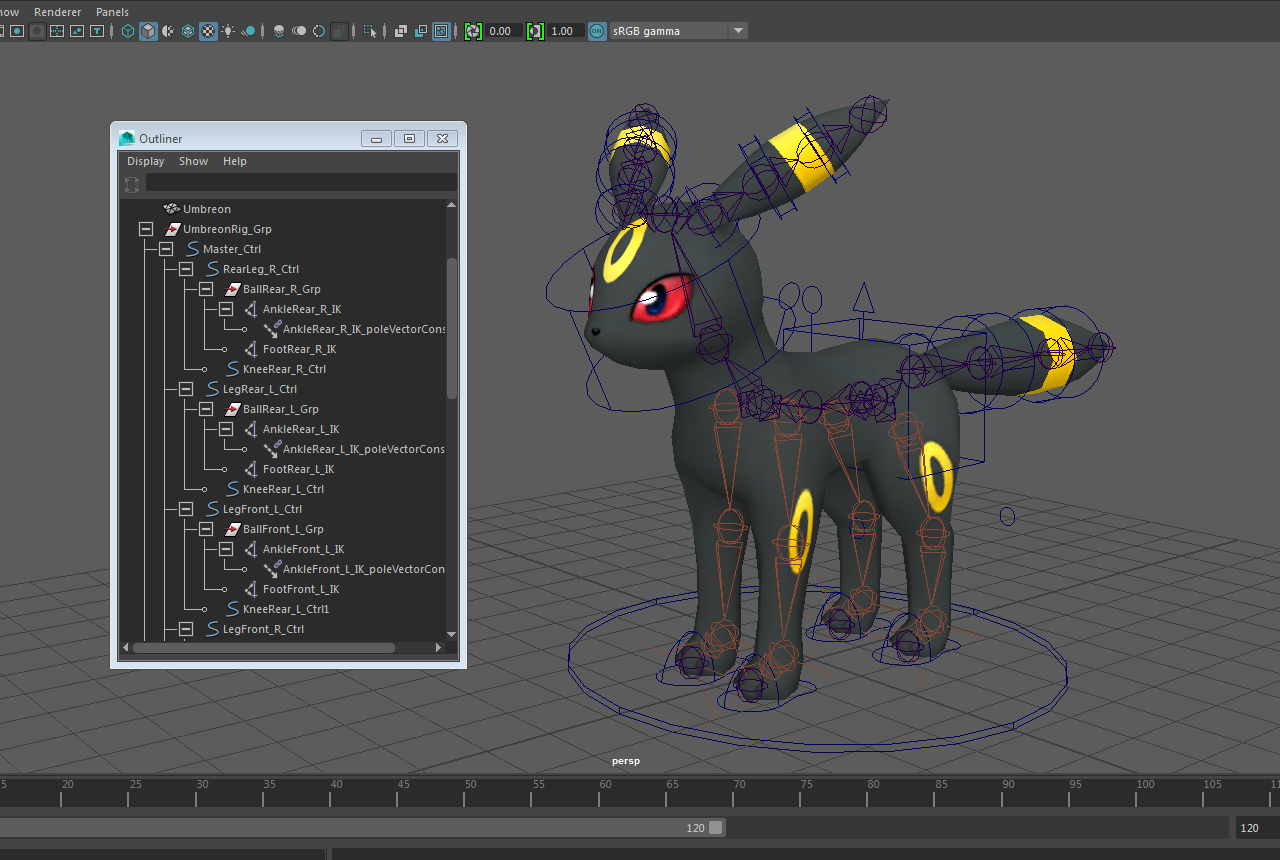
Task: Select the AnkleRear_R_IK handle icon
Action: [251, 309]
